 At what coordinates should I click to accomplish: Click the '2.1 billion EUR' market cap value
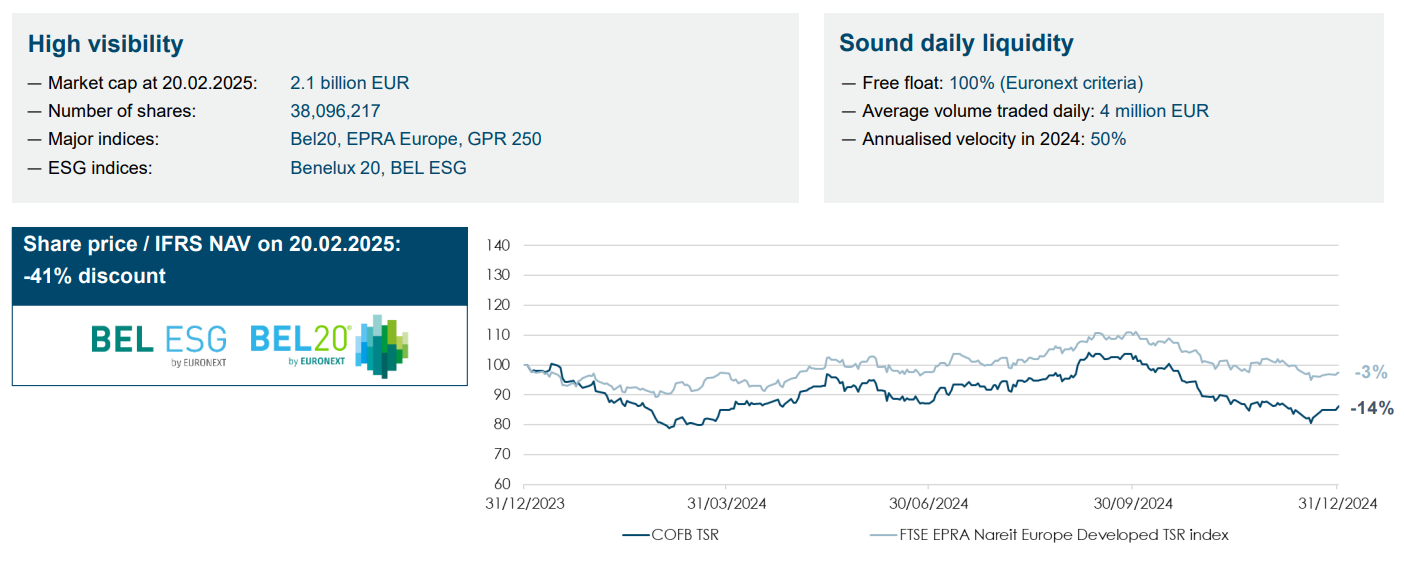[x=350, y=83]
